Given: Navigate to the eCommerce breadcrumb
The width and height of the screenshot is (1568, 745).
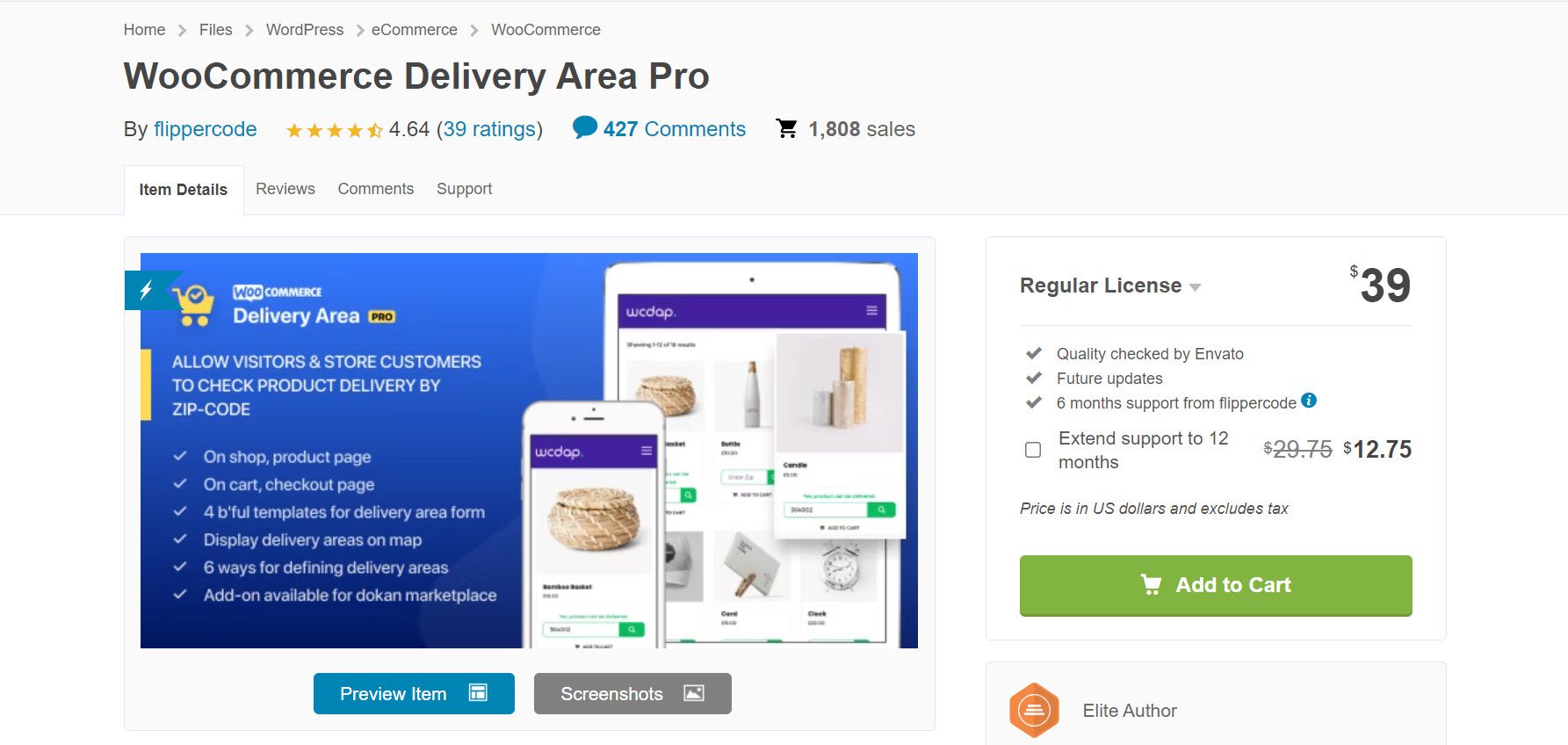Looking at the screenshot, I should tap(415, 30).
